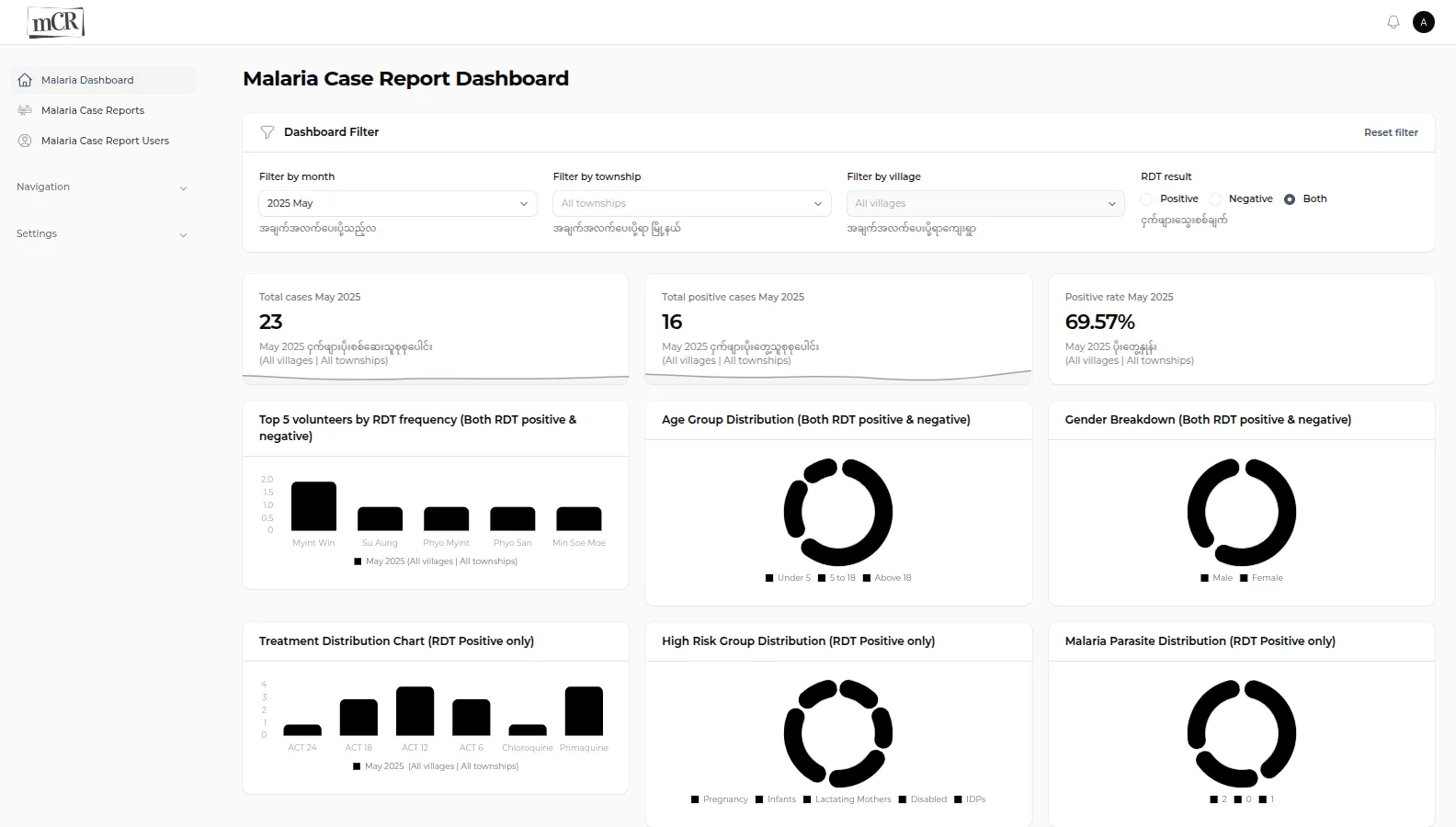1456x827 pixels.
Task: Open the Filter by township dropdown
Action: (x=691, y=203)
